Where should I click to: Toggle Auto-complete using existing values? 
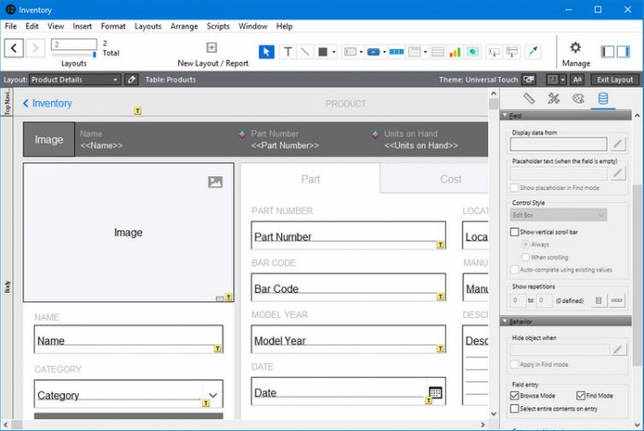(514, 270)
